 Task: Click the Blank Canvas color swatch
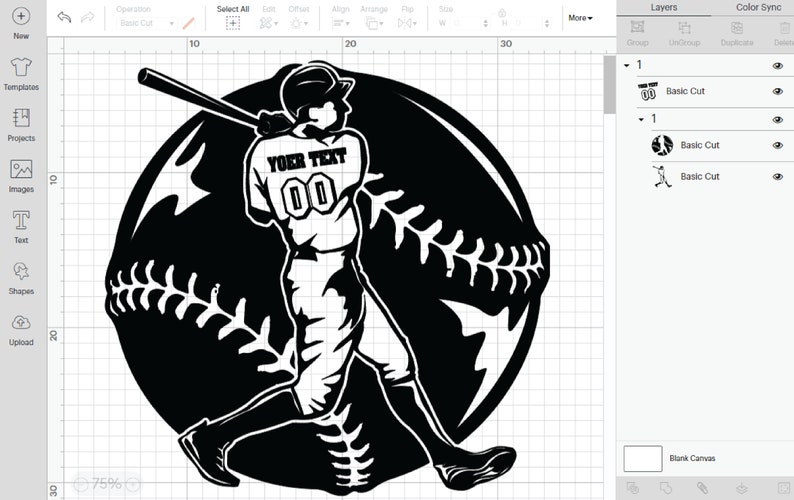(643, 458)
